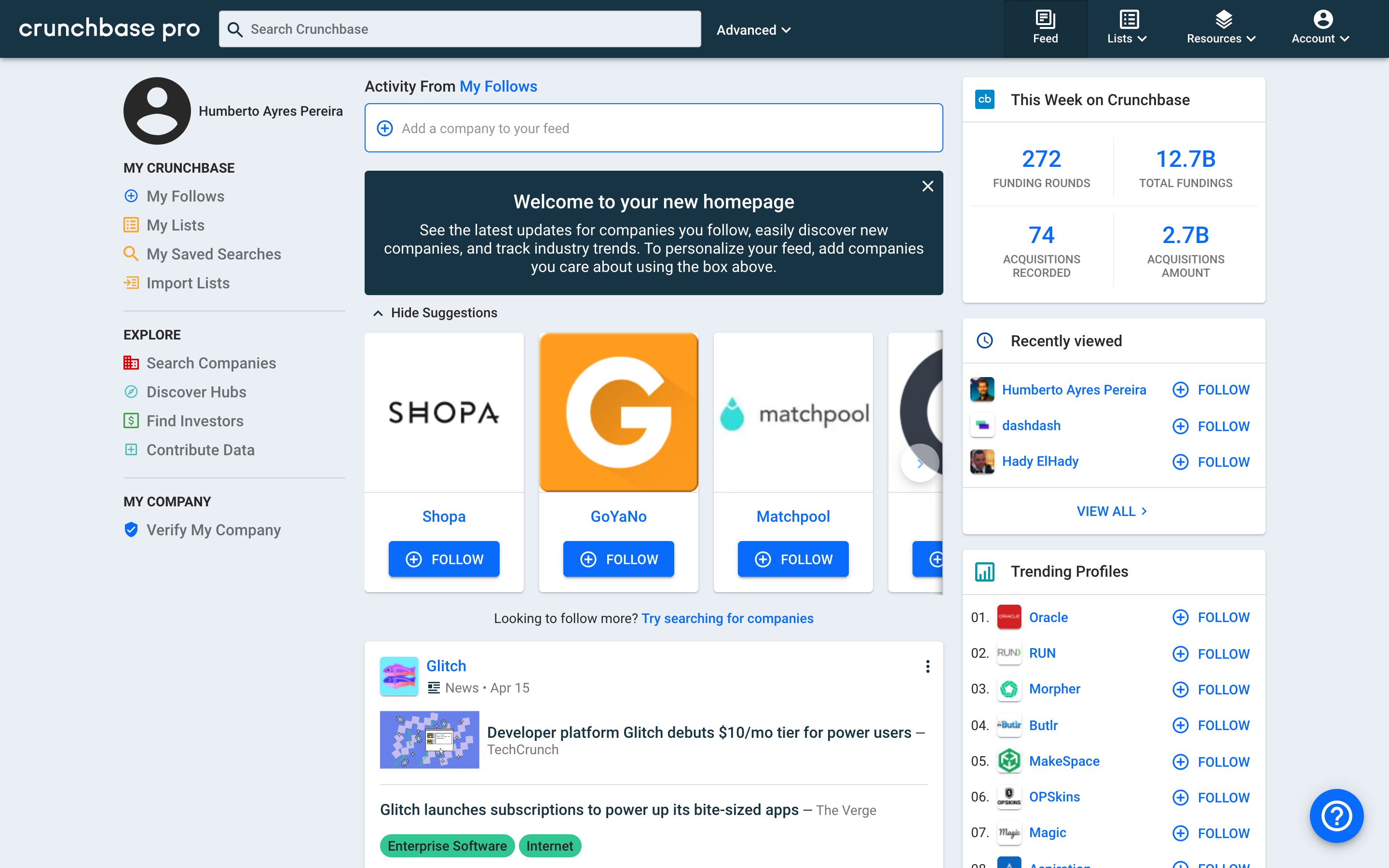This screenshot has height=868, width=1389.
Task: Follow Morpher in Trending Profiles
Action: (x=1211, y=690)
